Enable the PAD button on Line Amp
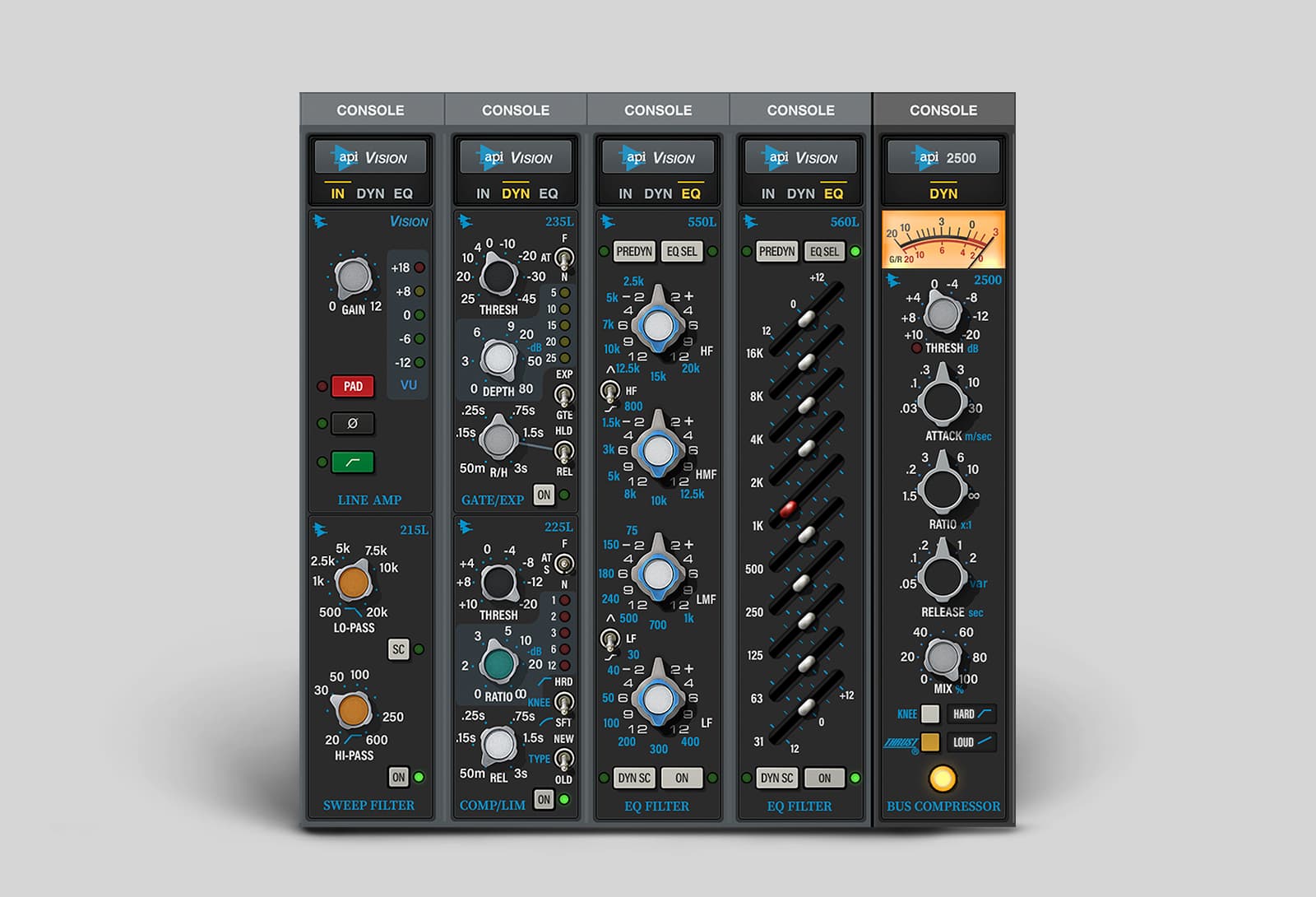 354,386
